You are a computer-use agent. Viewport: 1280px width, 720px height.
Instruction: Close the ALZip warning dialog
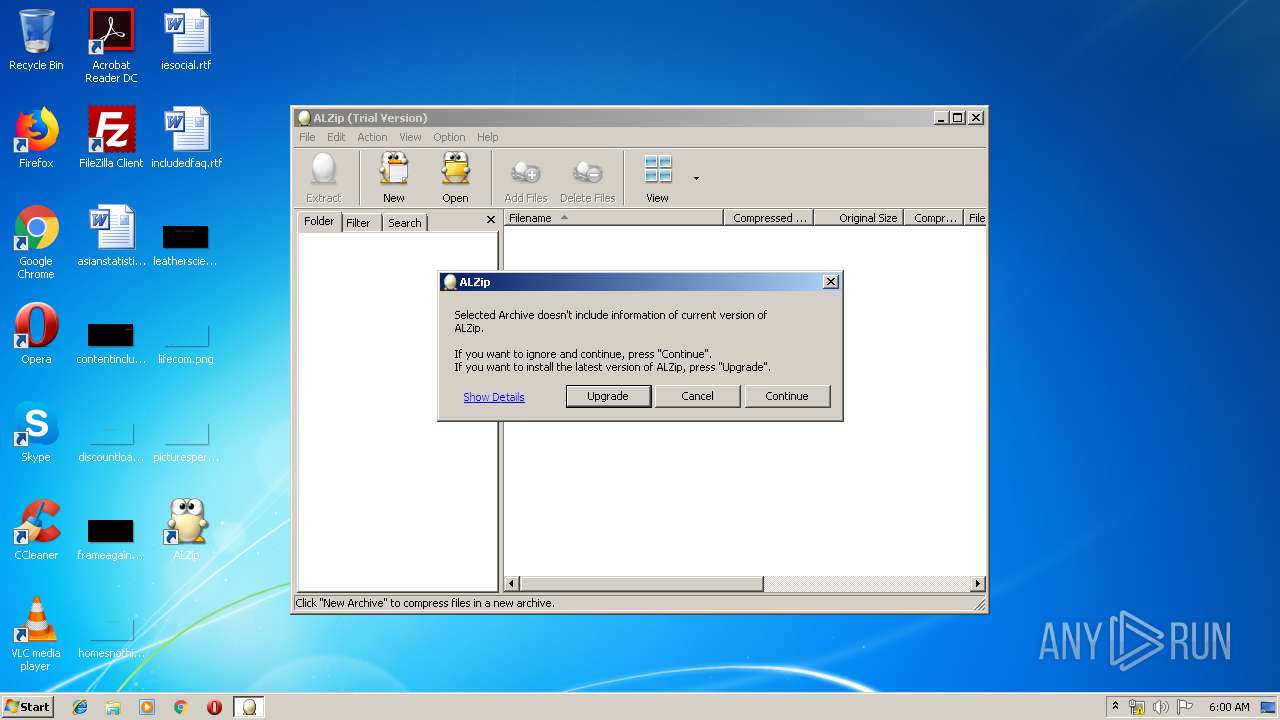point(830,282)
